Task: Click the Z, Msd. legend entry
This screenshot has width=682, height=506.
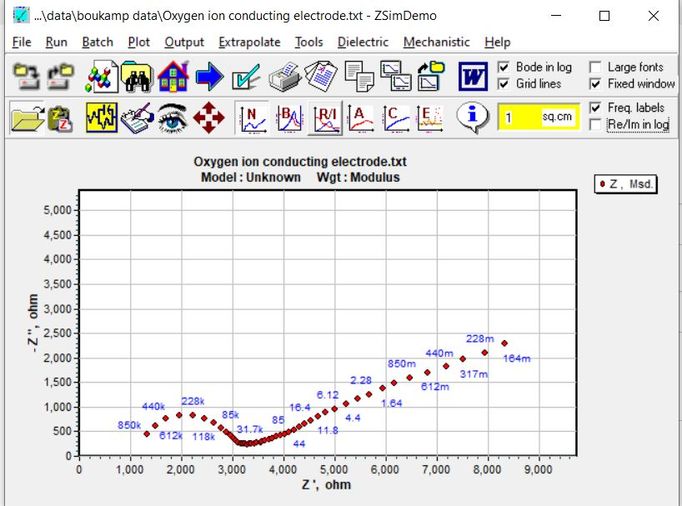Action: pyautogui.click(x=625, y=184)
